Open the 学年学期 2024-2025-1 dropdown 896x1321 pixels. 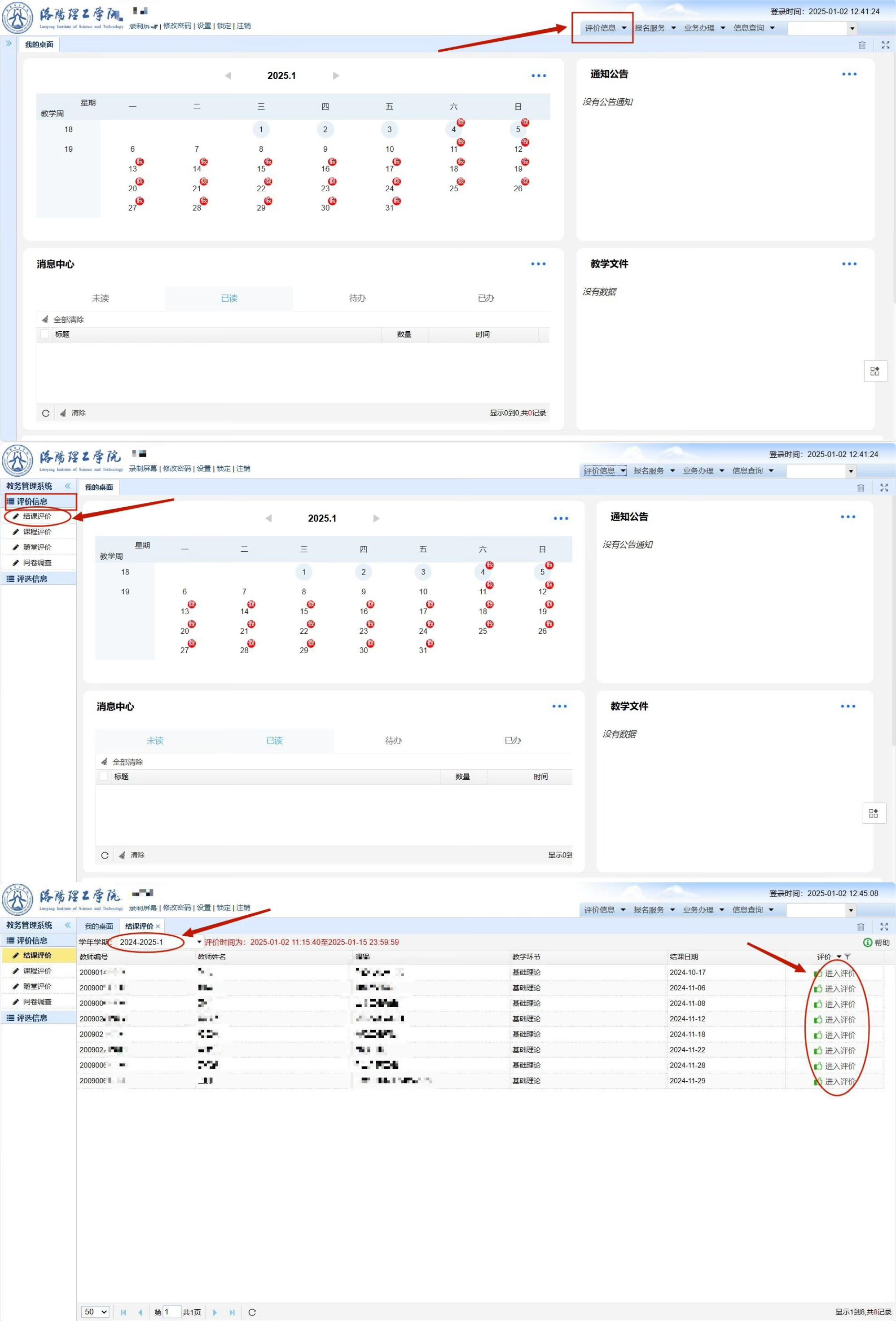(x=199, y=942)
